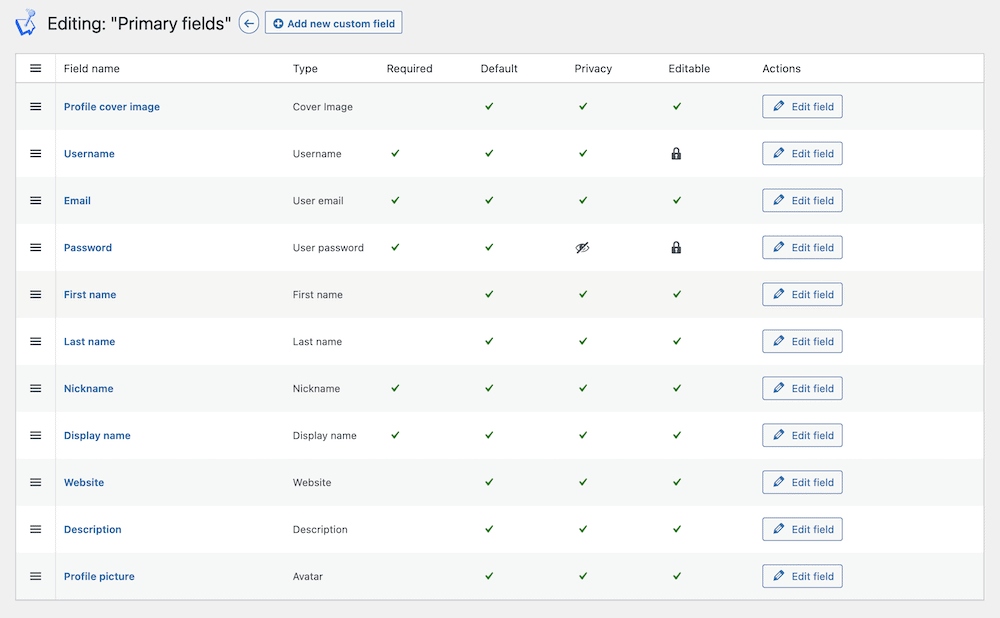
Task: Open Edit field for Email
Action: [802, 200]
